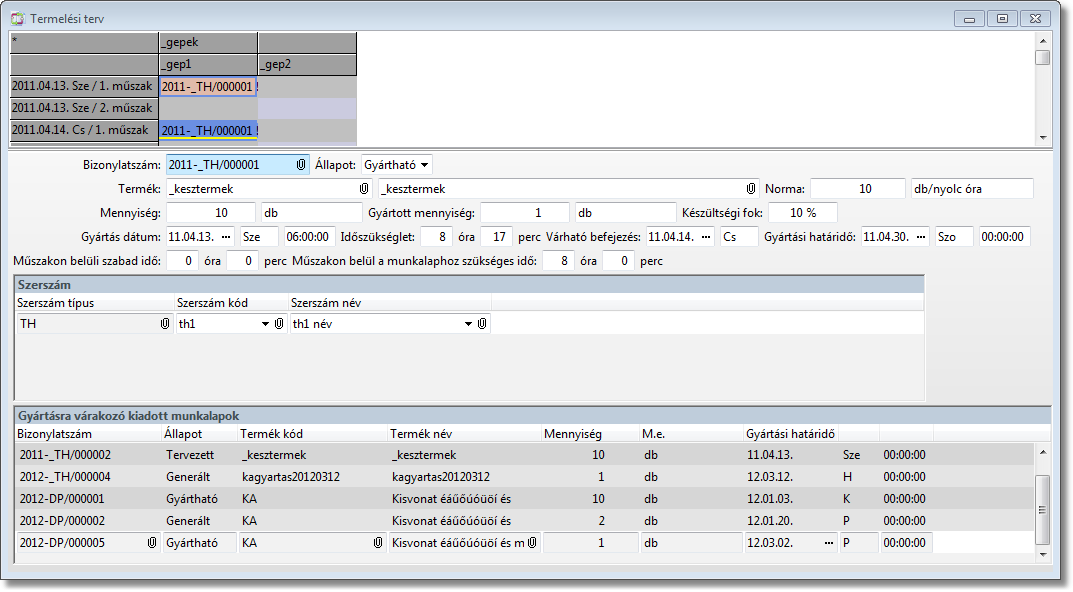Viewport: 1073px width, 592px height.
Task: Click the paperclip icon in the first Termék field
Action: tap(364, 188)
